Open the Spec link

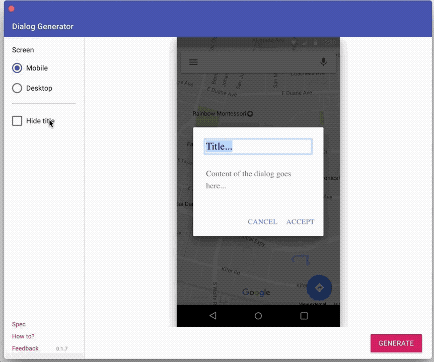coord(19,324)
